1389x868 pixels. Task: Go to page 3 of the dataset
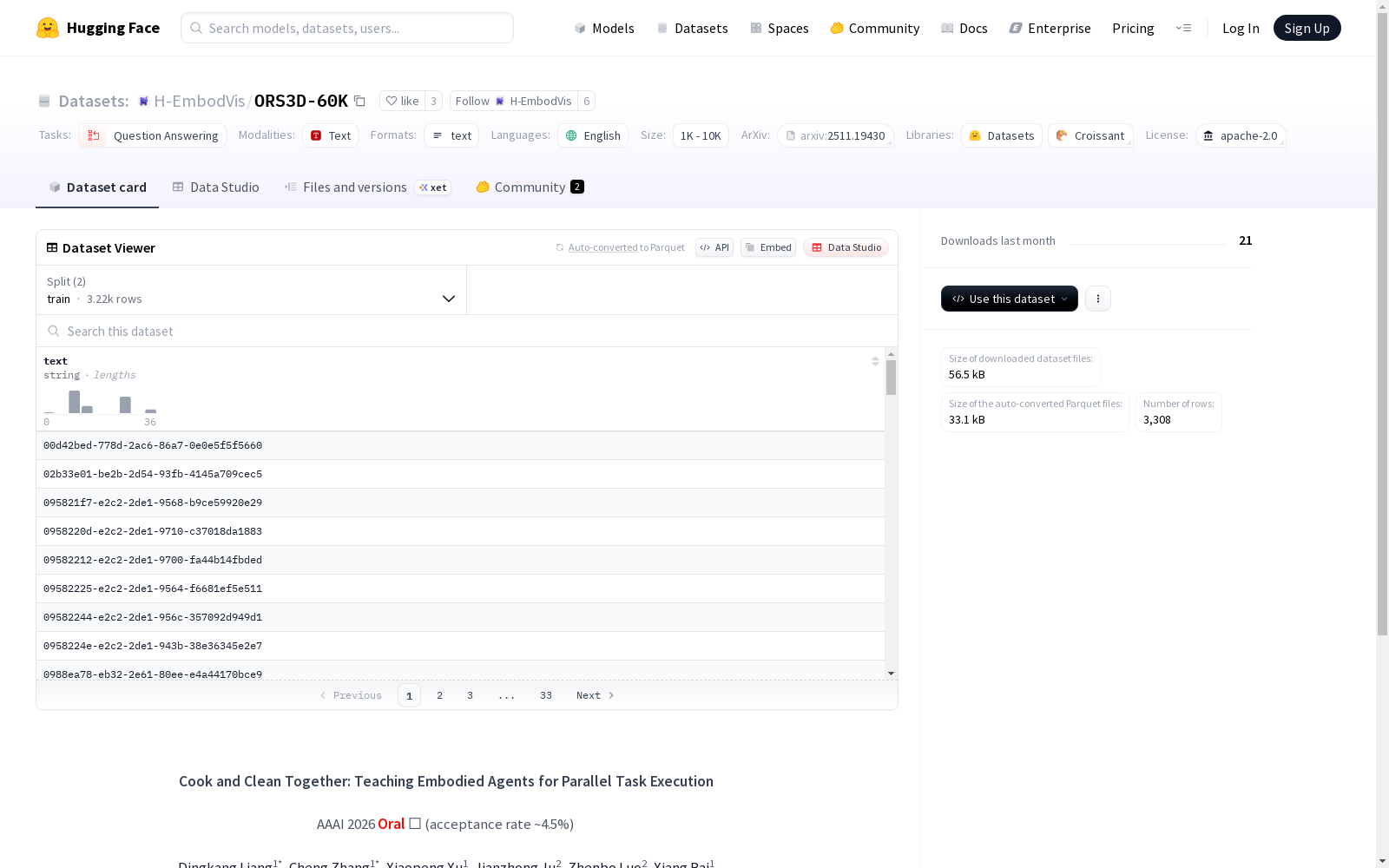coord(471,695)
